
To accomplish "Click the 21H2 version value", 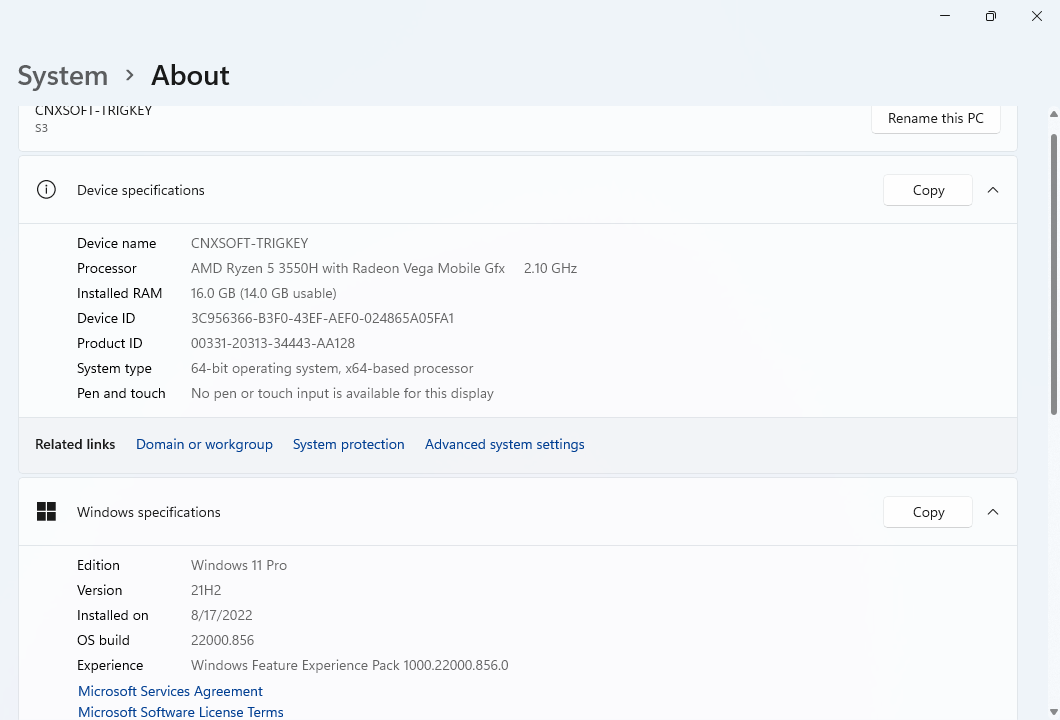I will (206, 590).
